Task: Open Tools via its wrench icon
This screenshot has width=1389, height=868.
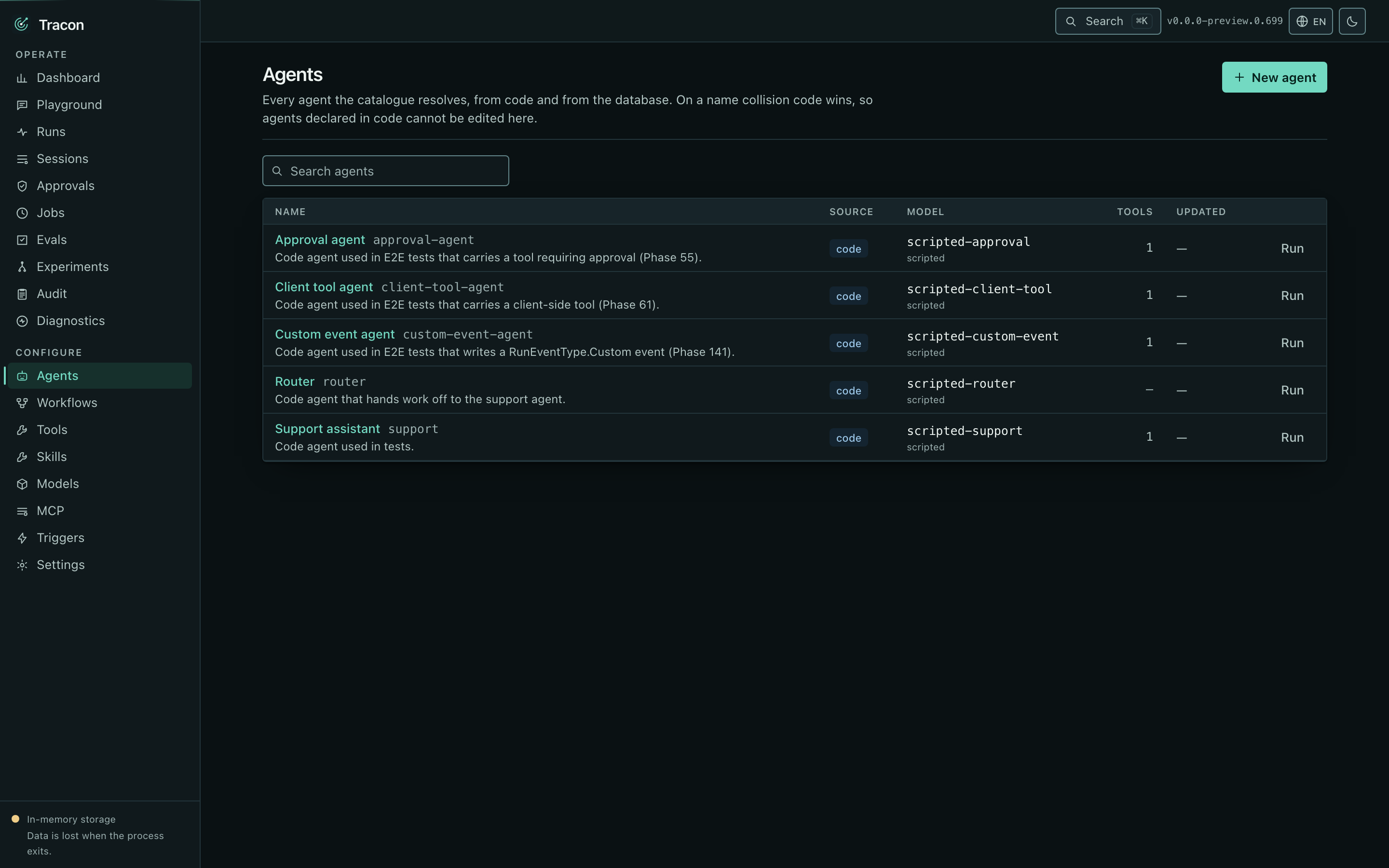Action: click(22, 430)
